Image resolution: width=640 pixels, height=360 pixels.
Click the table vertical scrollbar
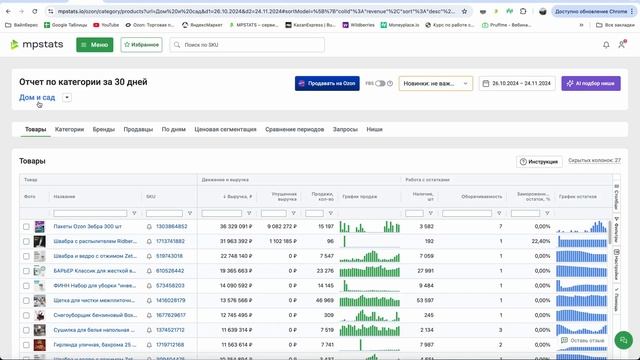(610, 233)
